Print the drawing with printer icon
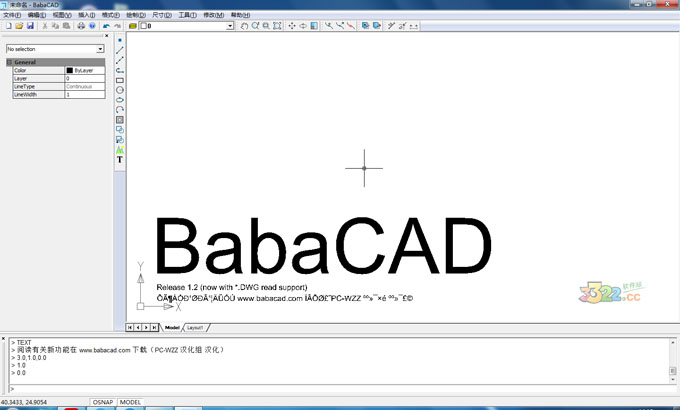Viewport: 680px width, 410px height. (81, 26)
